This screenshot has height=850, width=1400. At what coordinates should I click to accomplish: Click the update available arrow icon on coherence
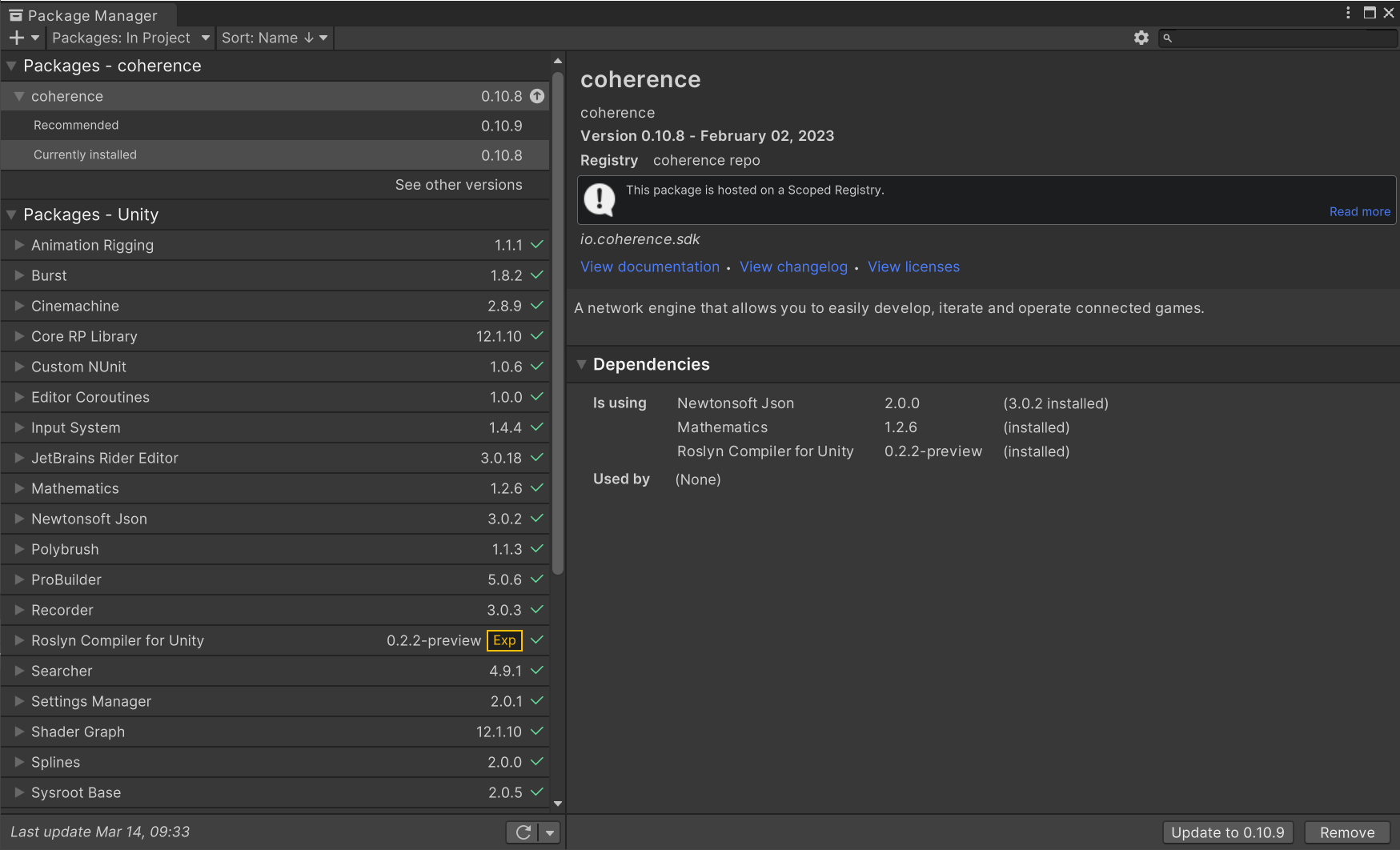(x=537, y=96)
